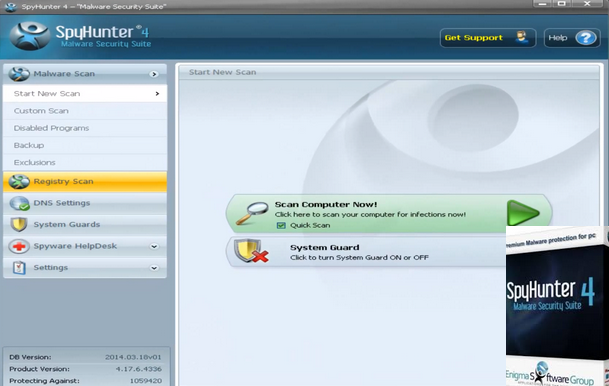This screenshot has height=386, width=609.
Task: Click the DB Version value 2014.03.18v01
Action: (x=133, y=357)
